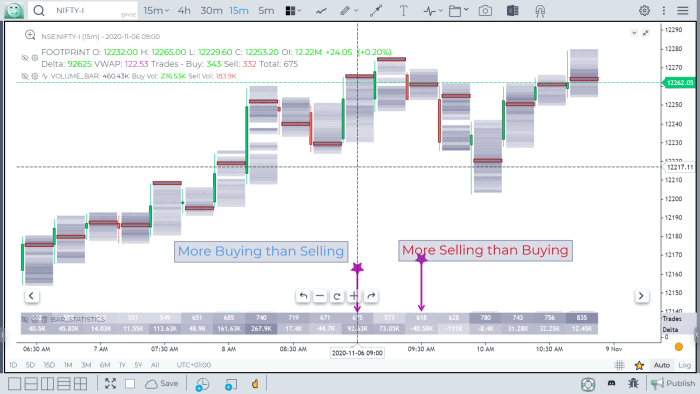Toggle the grid lines icon
700x394 pixels.
(x=619, y=365)
